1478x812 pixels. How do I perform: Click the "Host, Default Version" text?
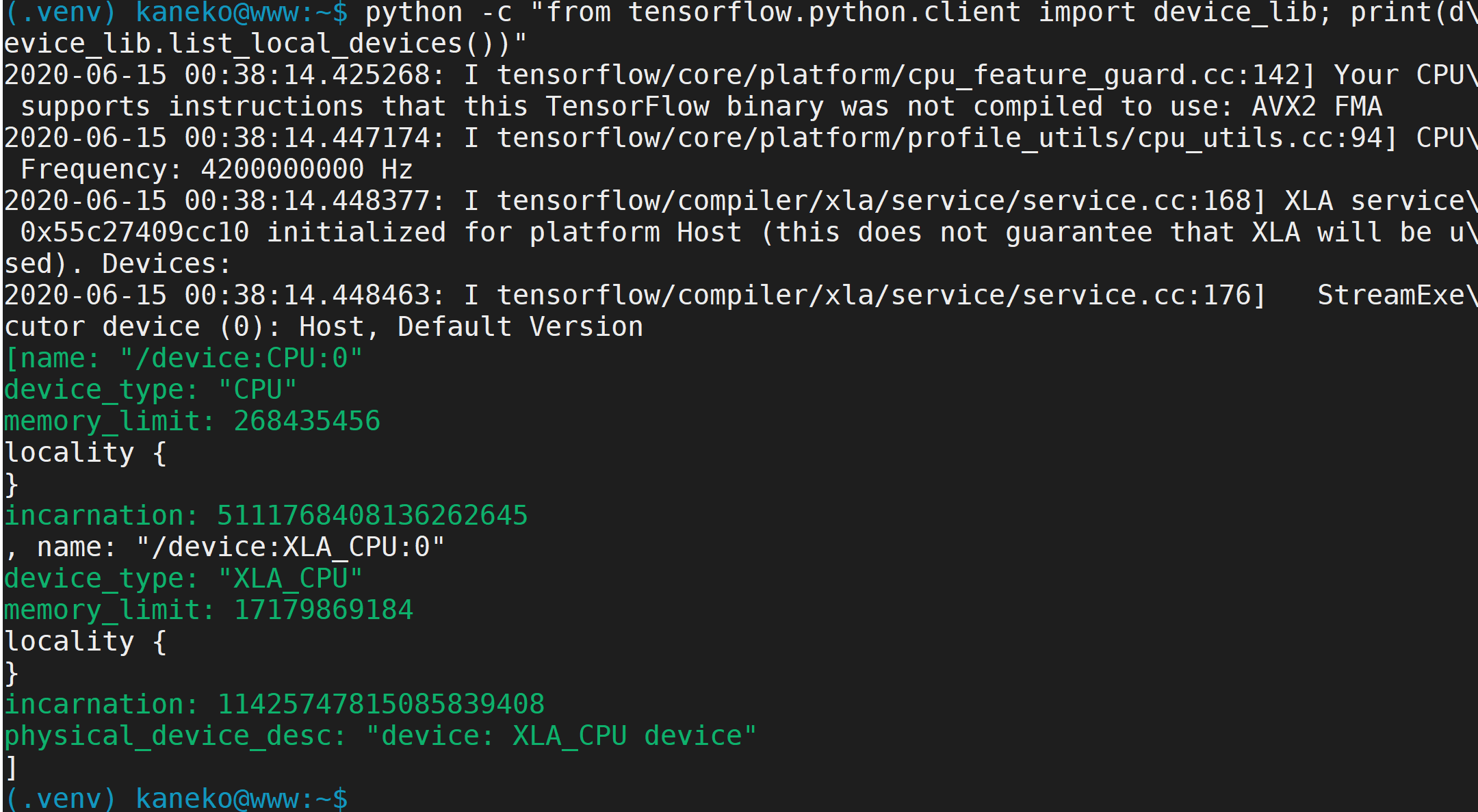471,327
